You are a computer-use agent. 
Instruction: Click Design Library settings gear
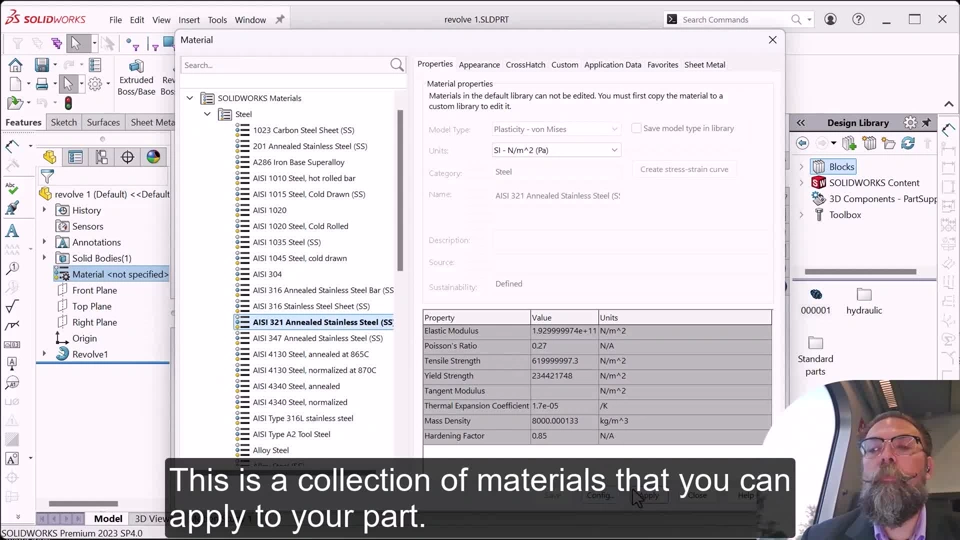click(910, 122)
